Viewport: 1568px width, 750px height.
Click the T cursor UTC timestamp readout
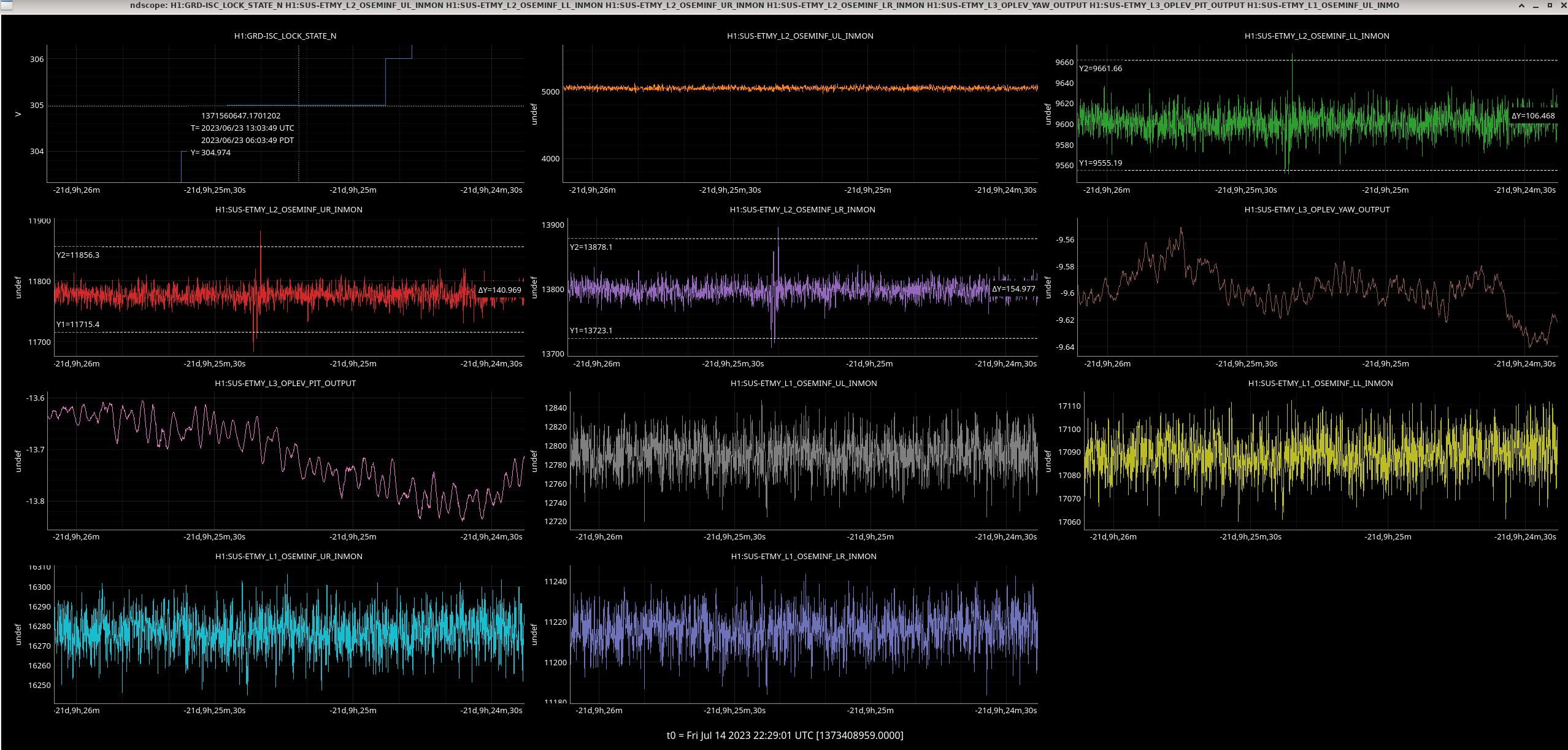point(242,128)
